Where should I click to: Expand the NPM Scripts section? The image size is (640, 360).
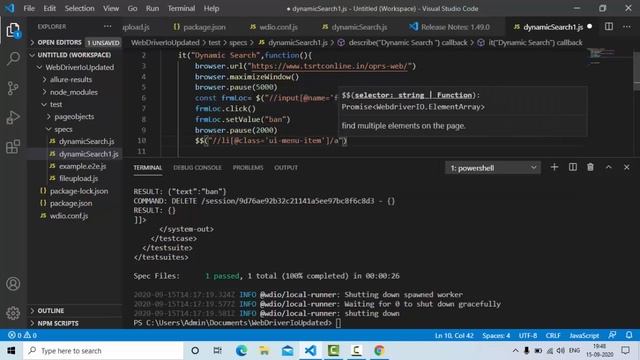click(75, 323)
